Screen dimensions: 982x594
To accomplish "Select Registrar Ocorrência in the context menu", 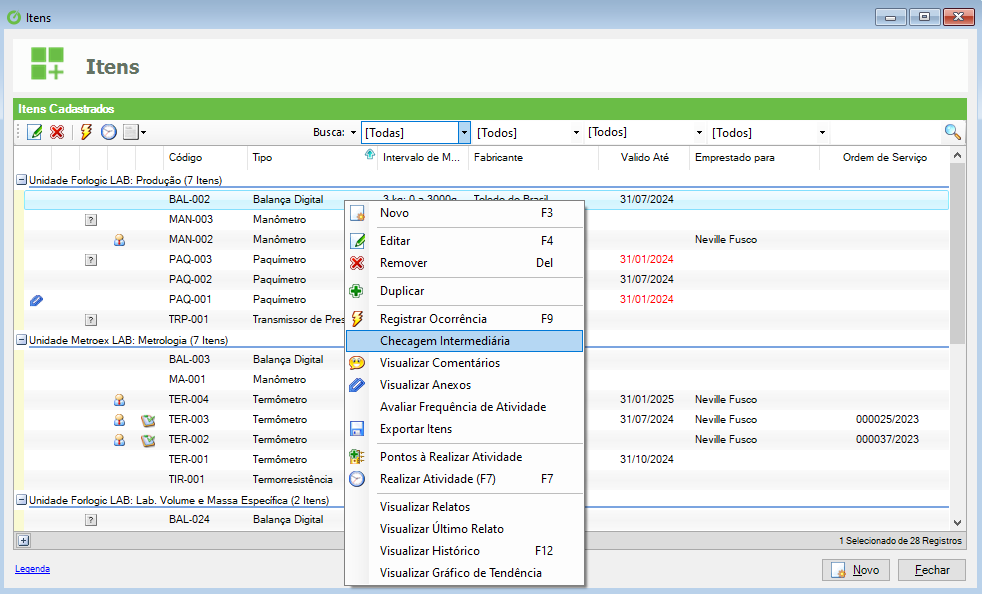I will 464,318.
